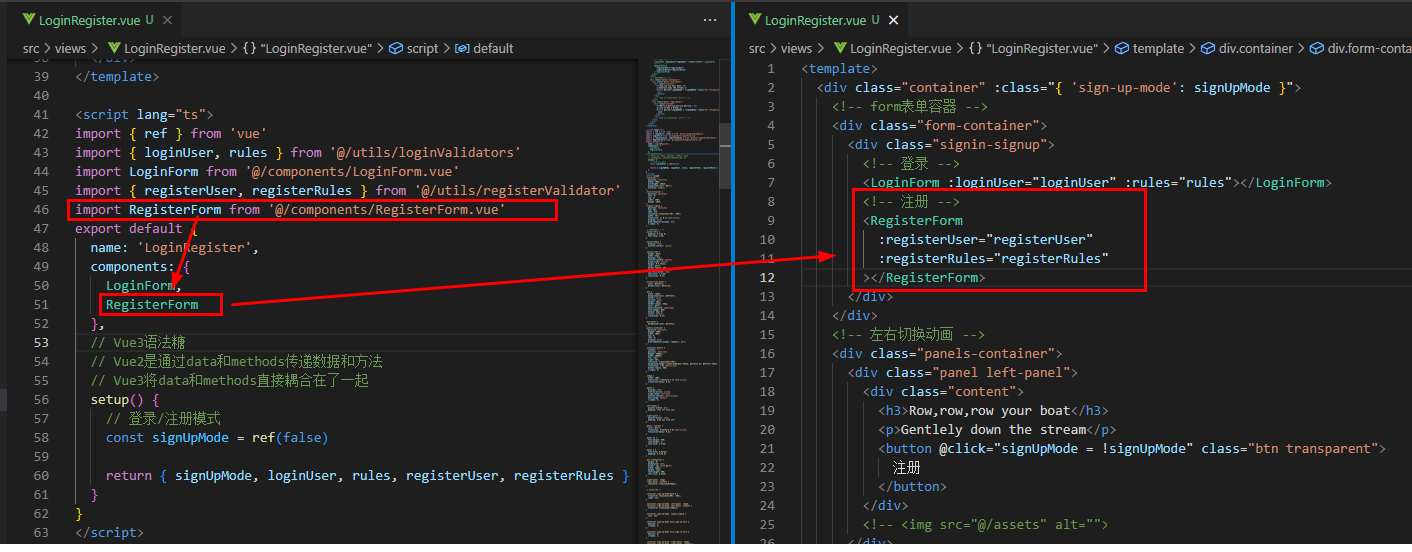The height and width of the screenshot is (552, 1412).
Task: Close the right pane LoginRegister.vue tab
Action: pos(894,19)
